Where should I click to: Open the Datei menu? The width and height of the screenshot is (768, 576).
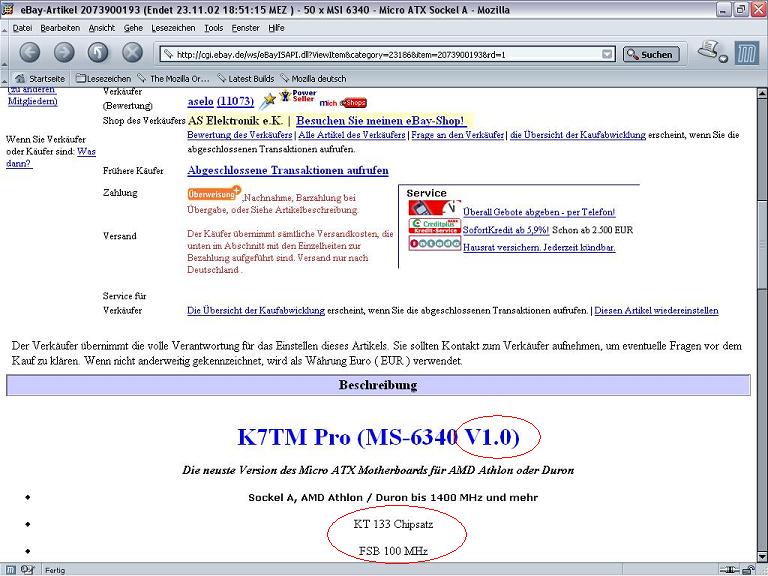[22, 28]
